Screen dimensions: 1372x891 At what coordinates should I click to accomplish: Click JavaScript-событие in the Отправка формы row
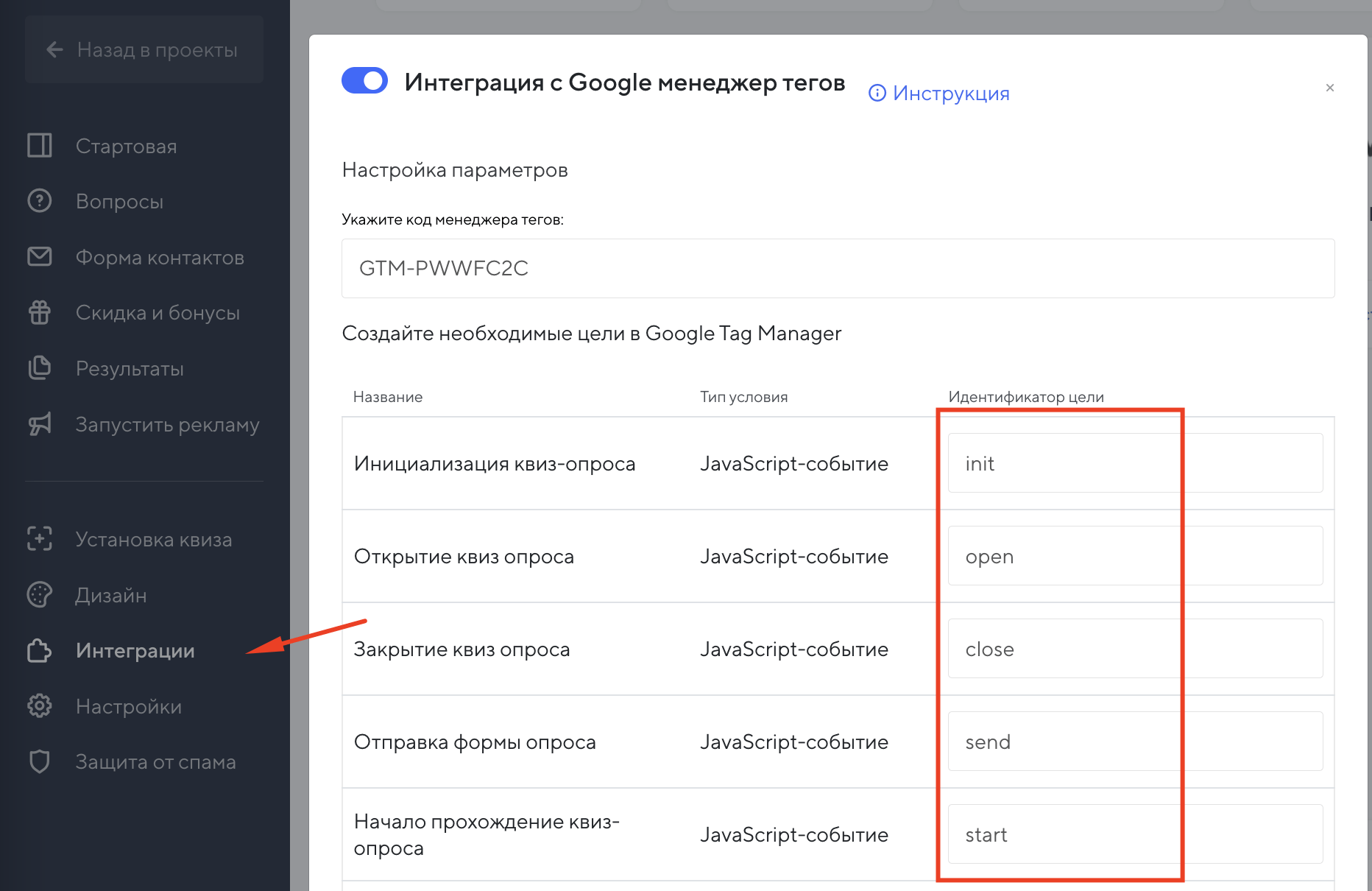794,742
